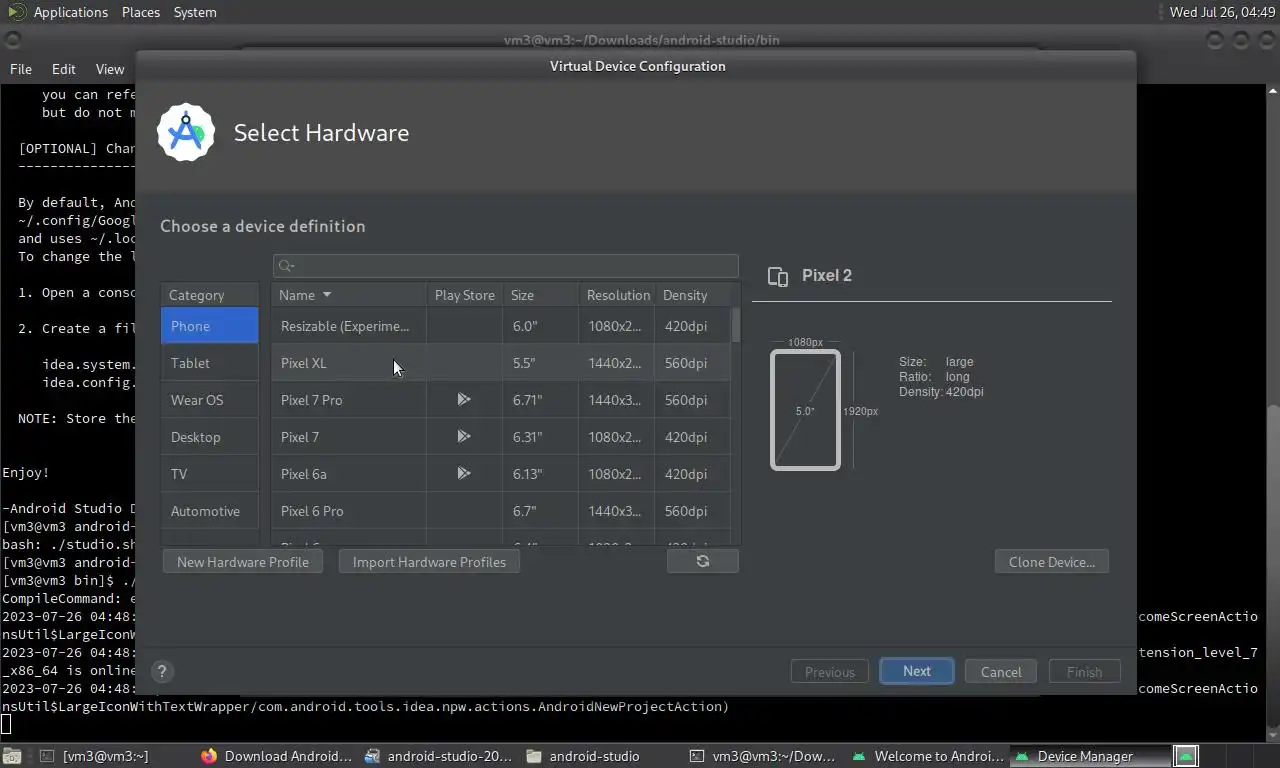Switch to the Welcome to Android taskbar window
The width and height of the screenshot is (1280, 768).
(928, 756)
